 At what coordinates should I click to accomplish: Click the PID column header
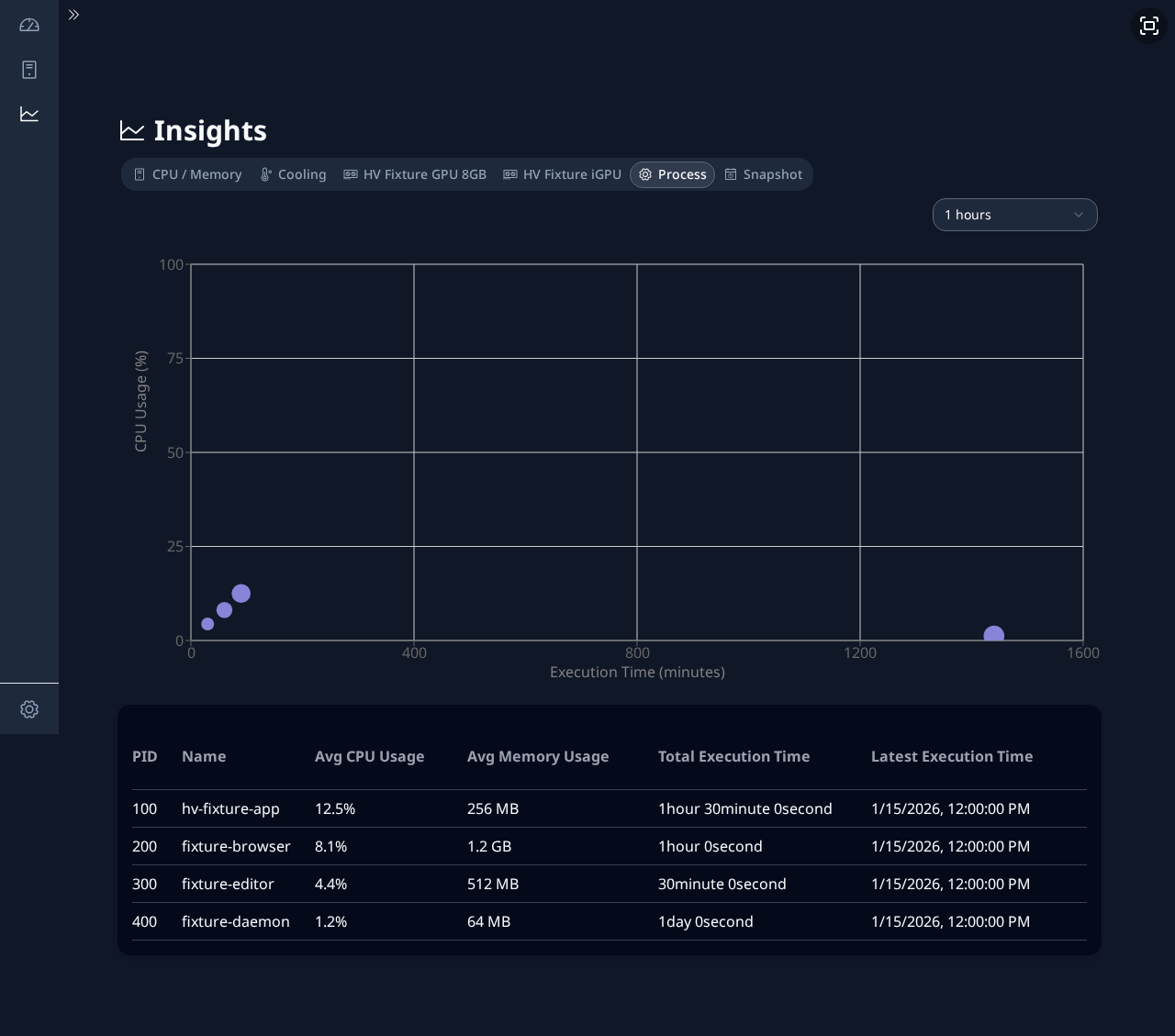click(x=145, y=757)
